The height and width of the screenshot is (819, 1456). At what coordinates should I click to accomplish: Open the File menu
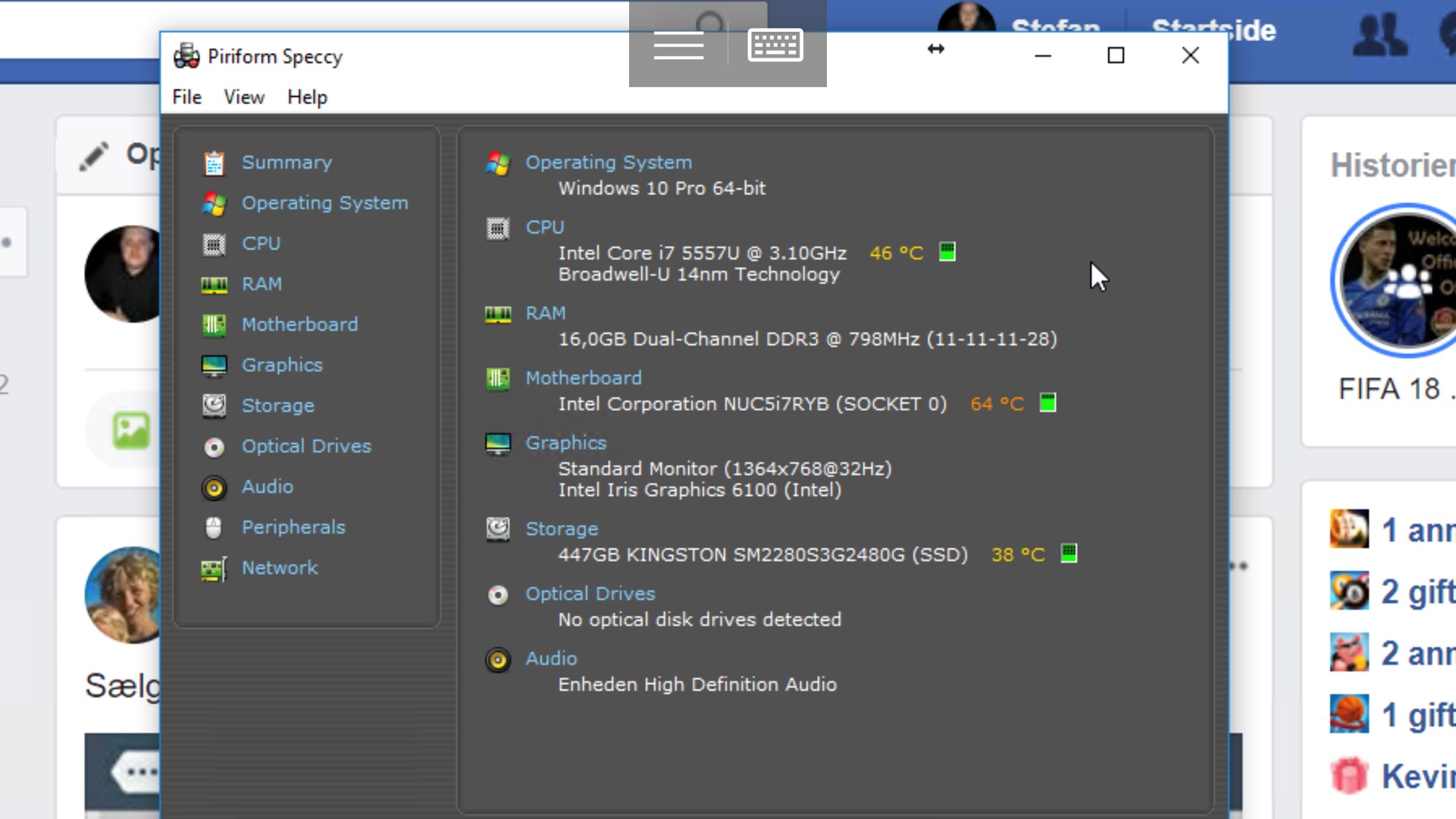pyautogui.click(x=187, y=97)
